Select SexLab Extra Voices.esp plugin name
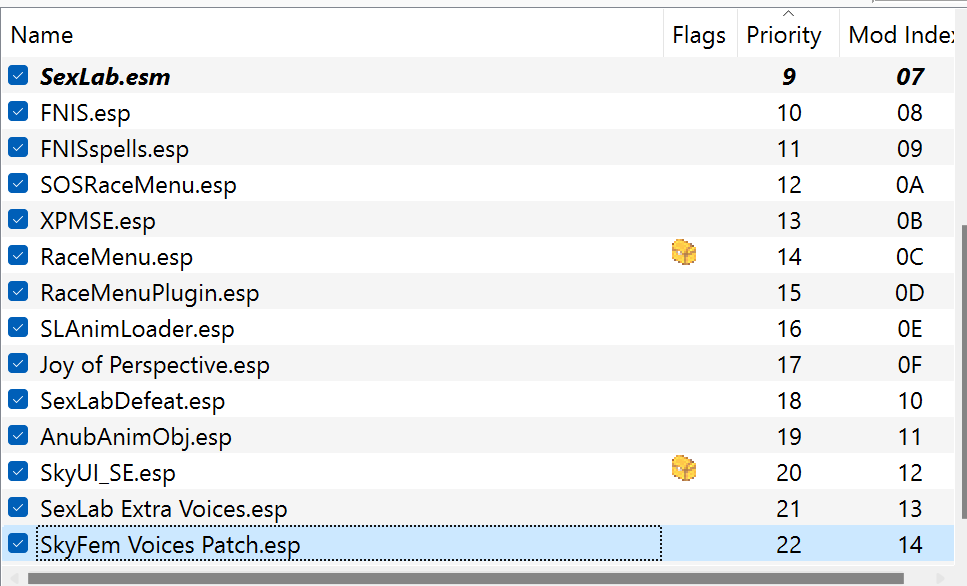The width and height of the screenshot is (967, 586). [x=163, y=509]
